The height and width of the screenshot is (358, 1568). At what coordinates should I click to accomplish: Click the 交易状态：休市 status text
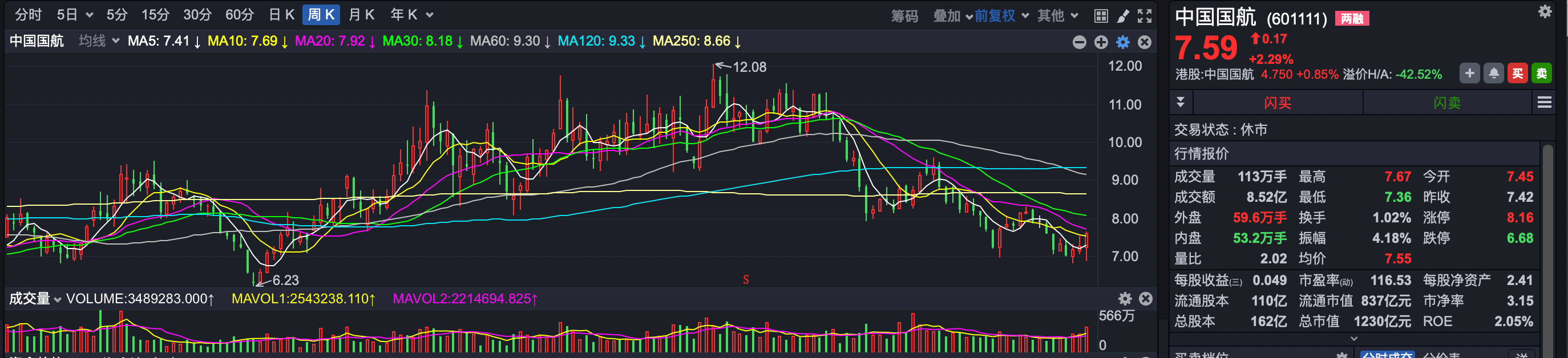1221,129
